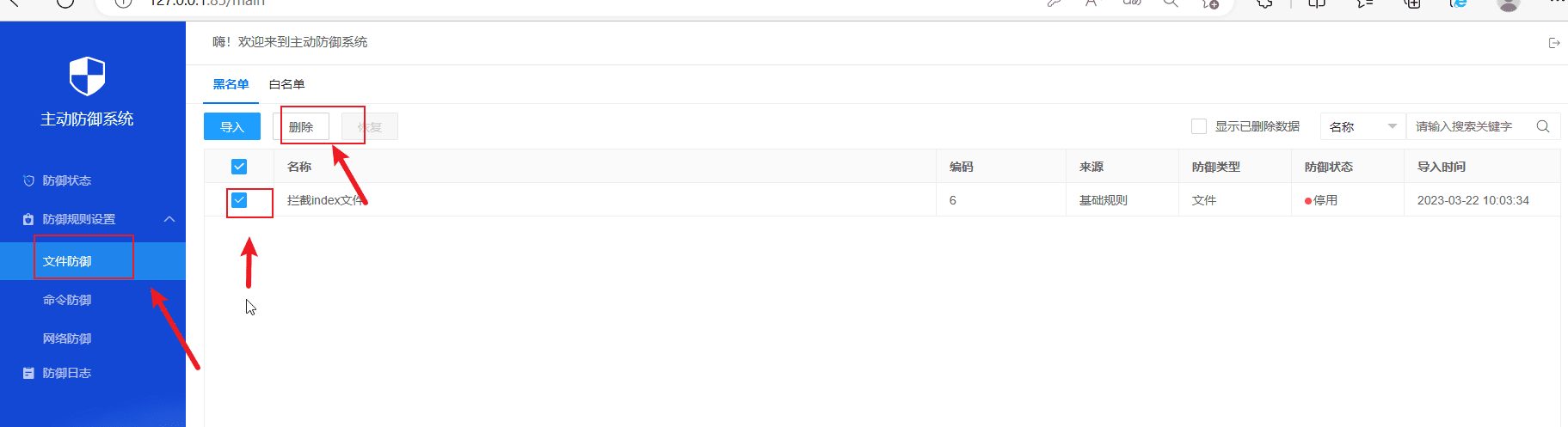Click the 防御日志 log icon
Viewport: 1568px width, 427px height.
[28, 373]
